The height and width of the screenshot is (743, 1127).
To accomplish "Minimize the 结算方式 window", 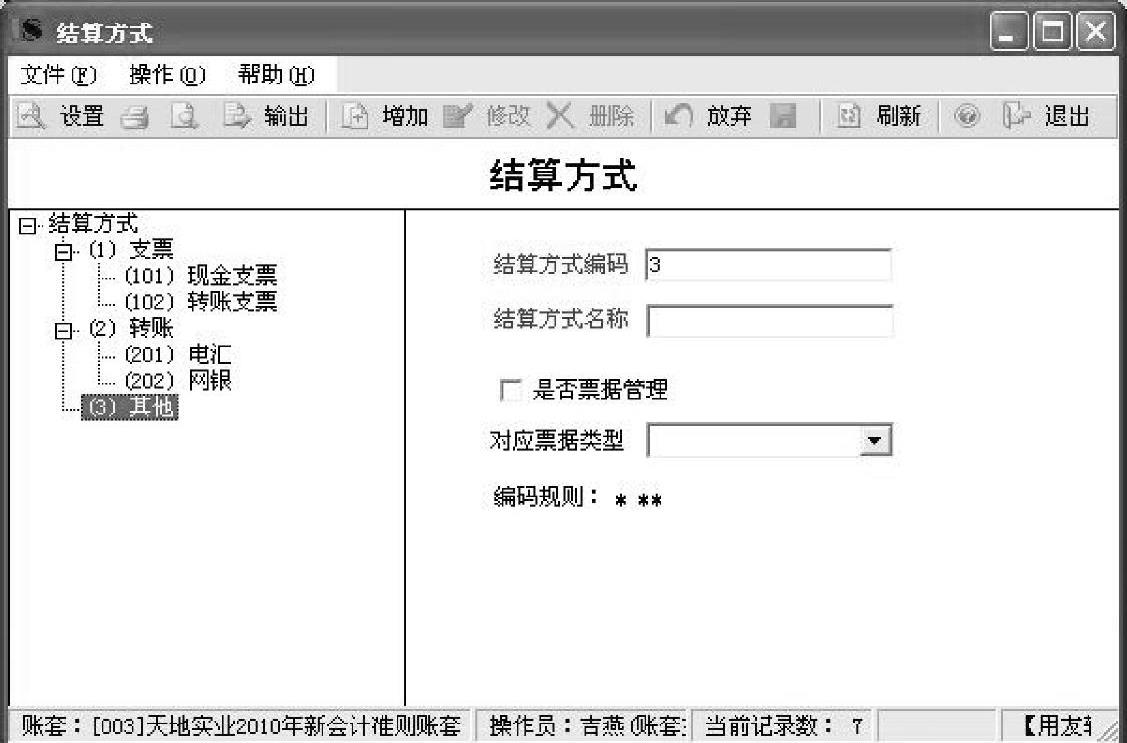I will pyautogui.click(x=1008, y=32).
